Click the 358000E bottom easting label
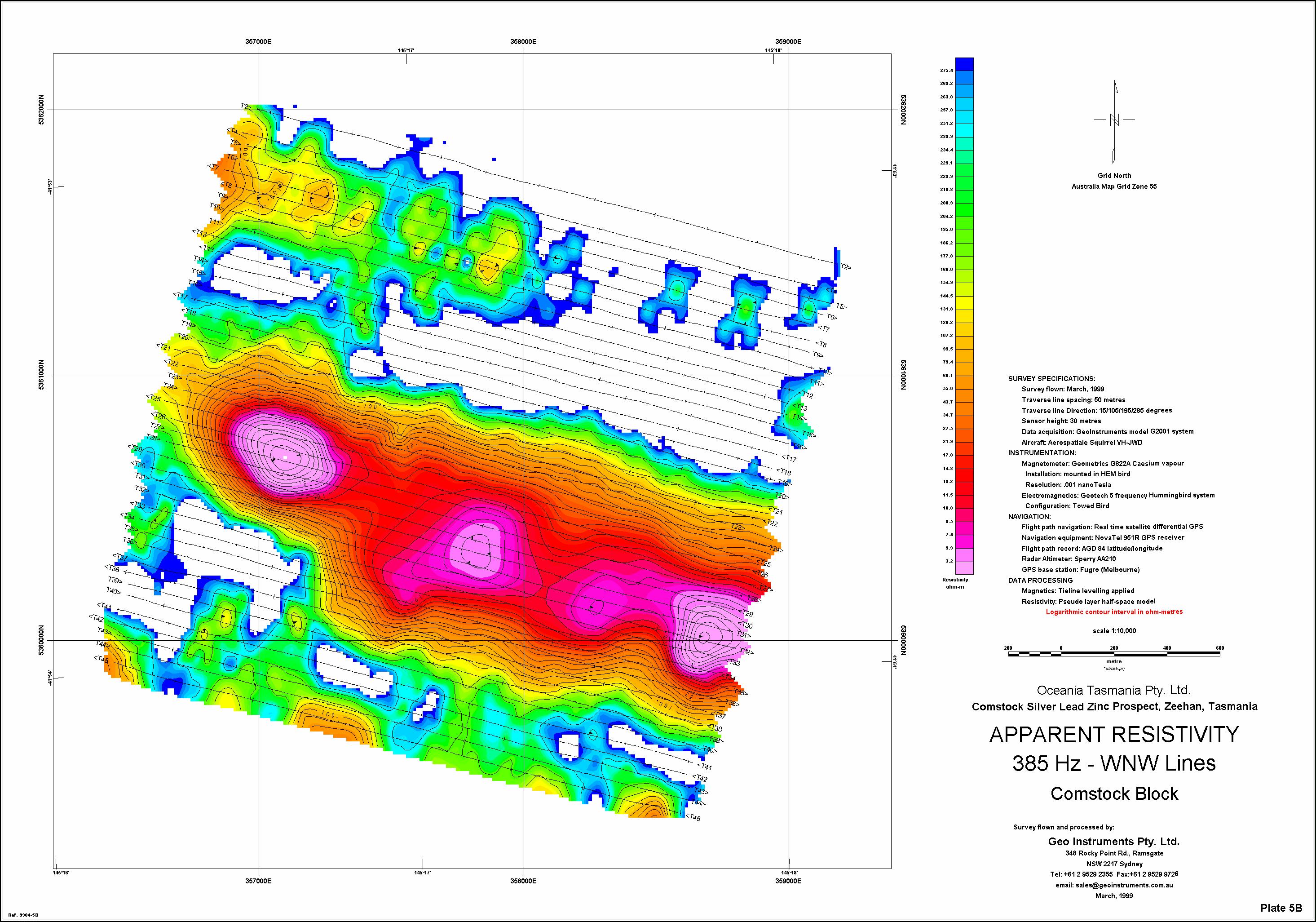 point(523,880)
